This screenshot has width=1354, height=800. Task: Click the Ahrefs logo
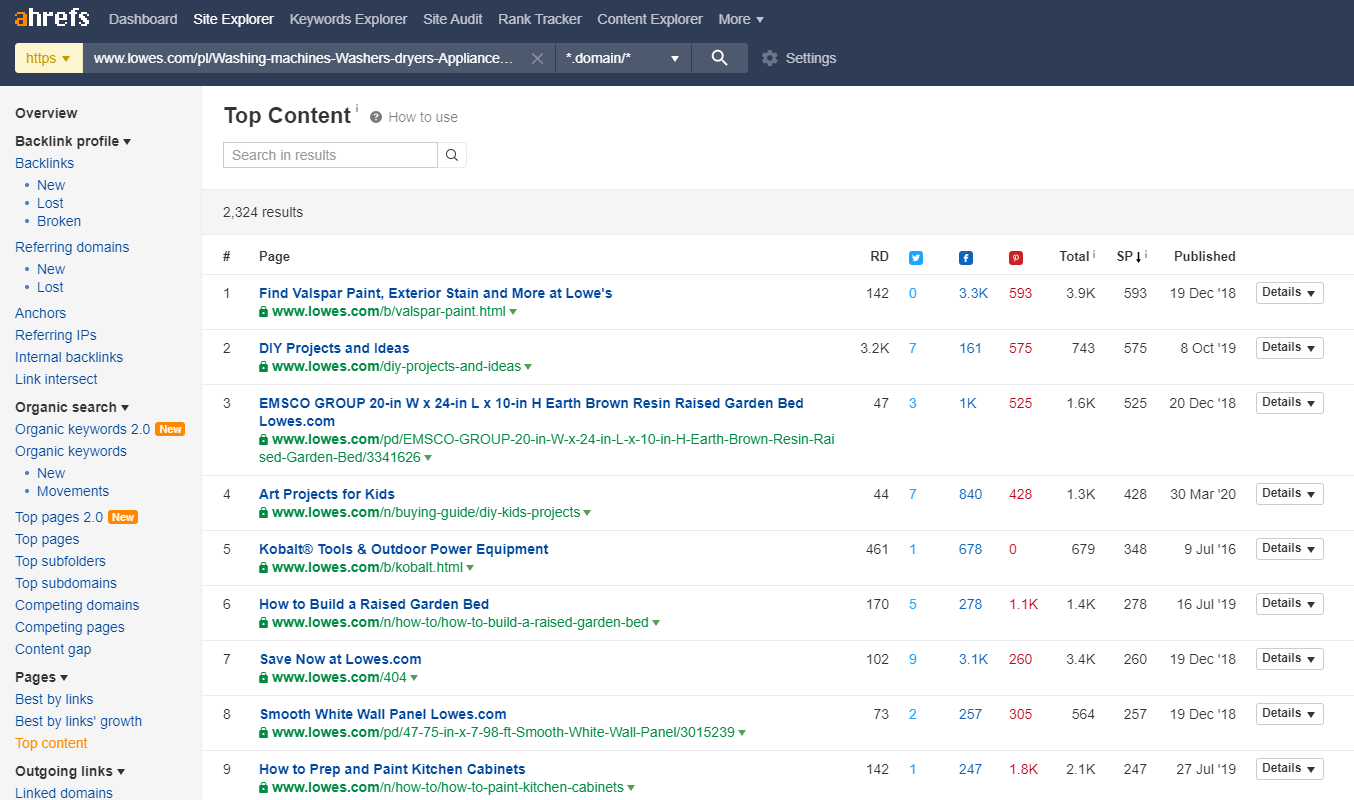pyautogui.click(x=52, y=18)
